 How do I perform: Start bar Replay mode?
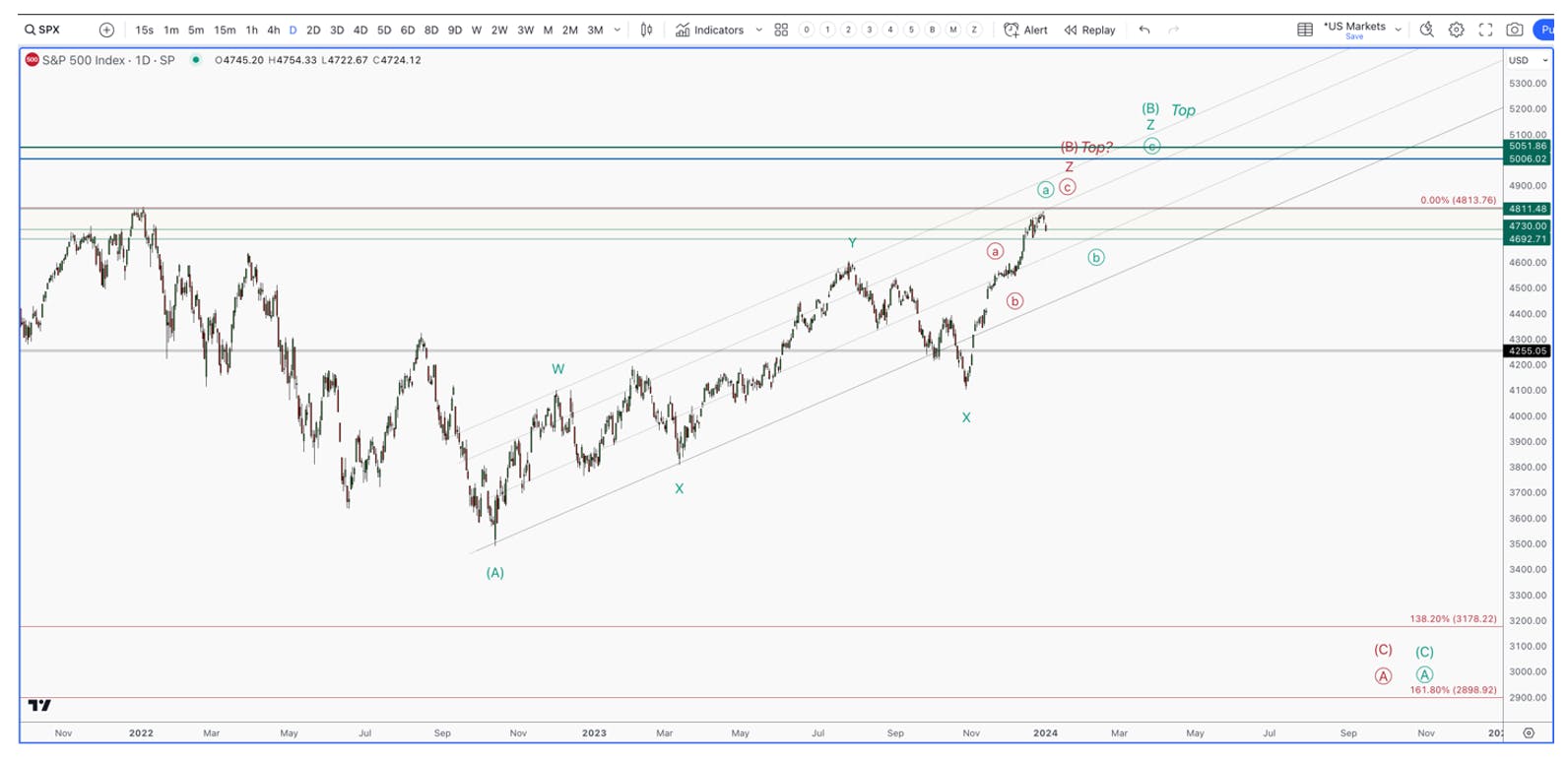1089,31
